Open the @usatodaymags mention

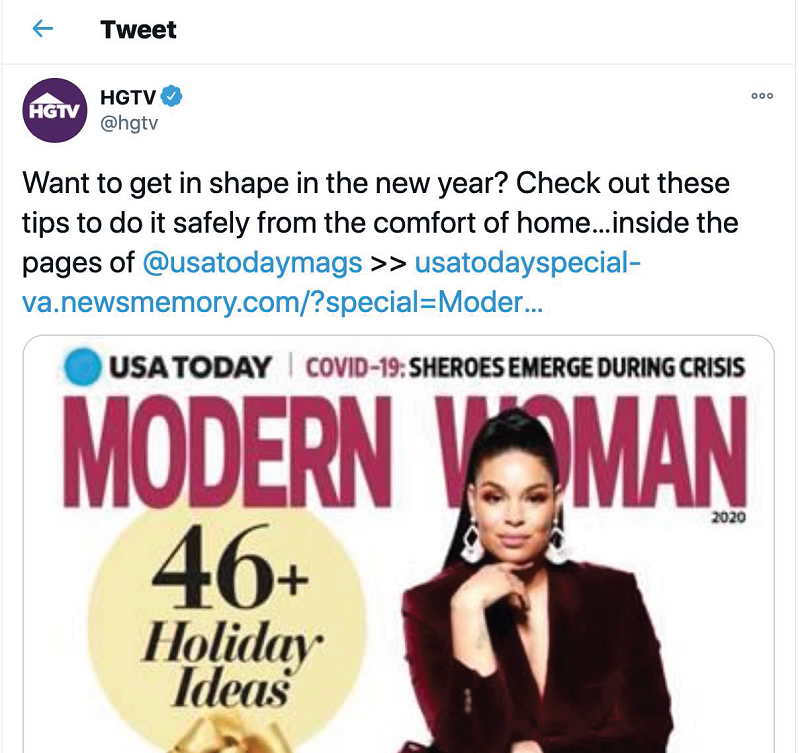click(253, 263)
